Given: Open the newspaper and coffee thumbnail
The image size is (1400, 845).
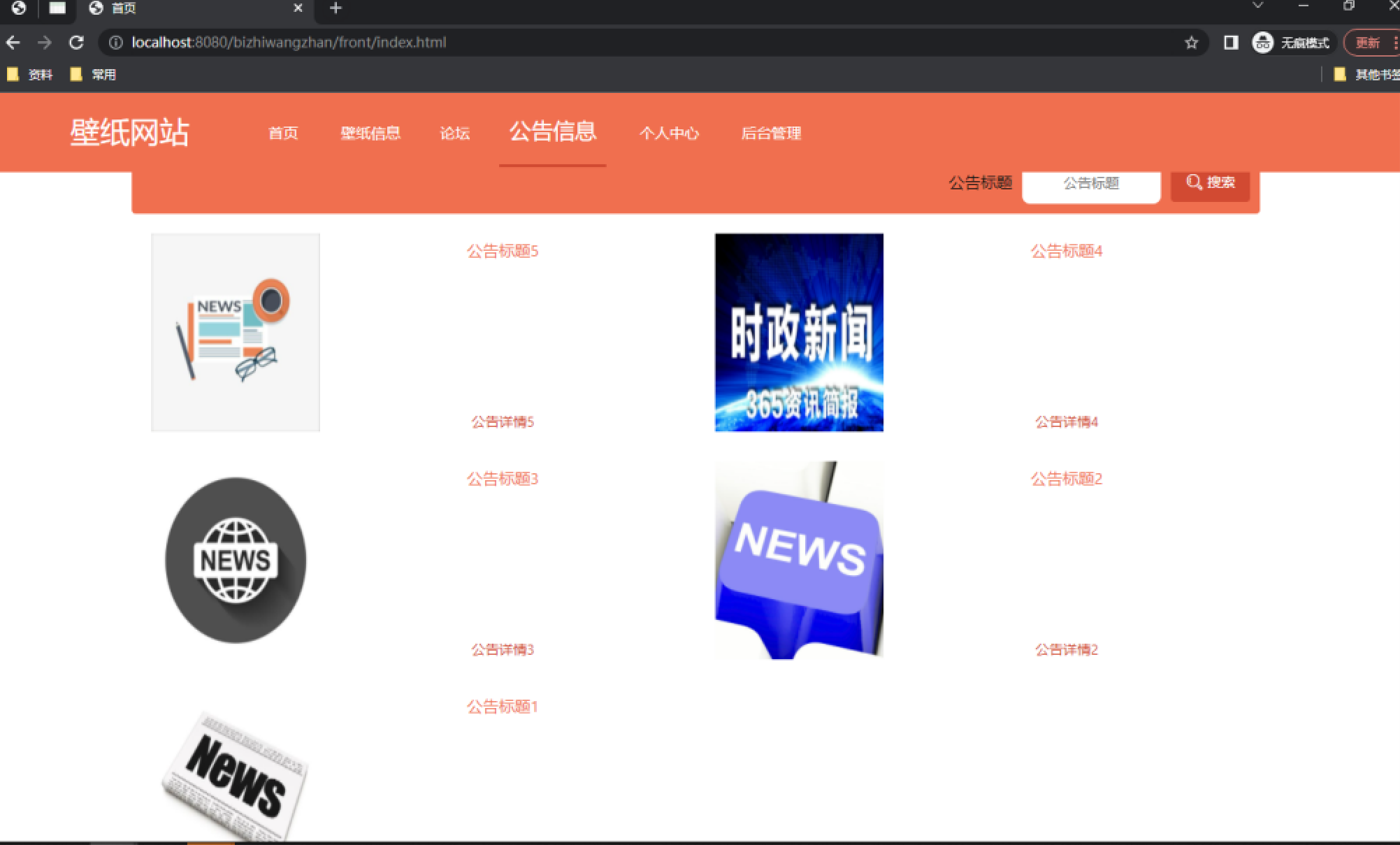Looking at the screenshot, I should point(236,333).
